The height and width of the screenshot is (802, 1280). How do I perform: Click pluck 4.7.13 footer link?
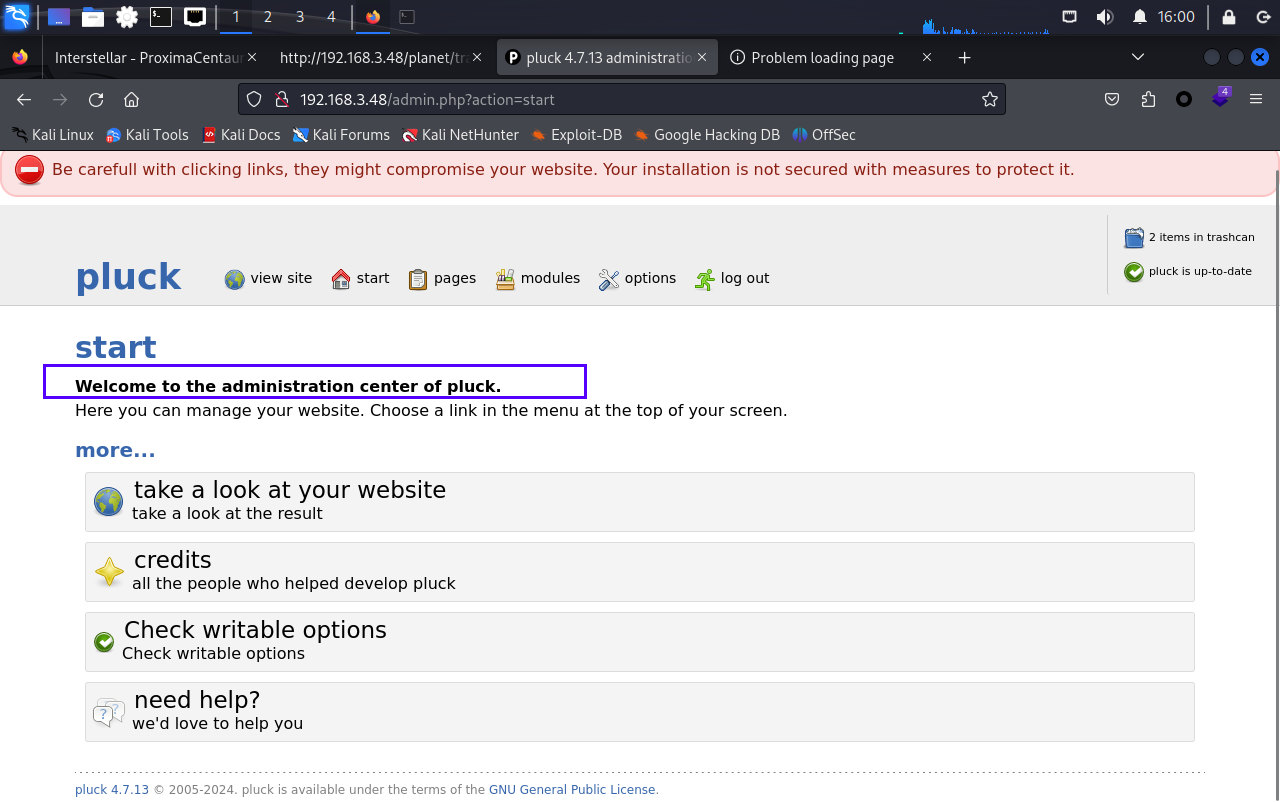tap(112, 790)
